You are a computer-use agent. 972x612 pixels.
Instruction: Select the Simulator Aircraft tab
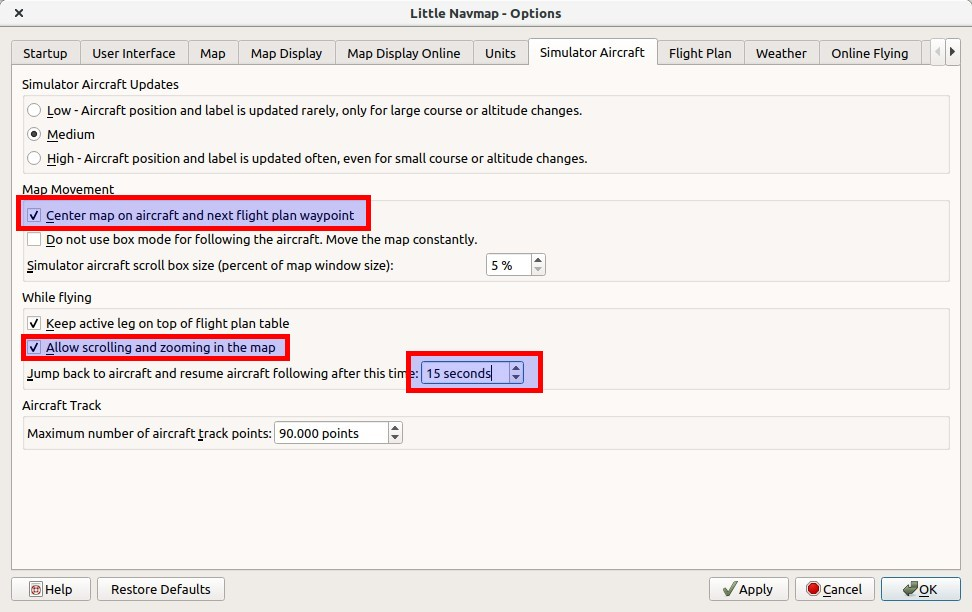coord(592,52)
